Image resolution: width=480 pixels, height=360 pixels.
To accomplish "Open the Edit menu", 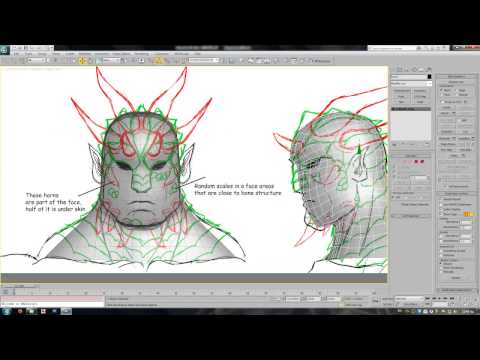I will tap(17, 54).
